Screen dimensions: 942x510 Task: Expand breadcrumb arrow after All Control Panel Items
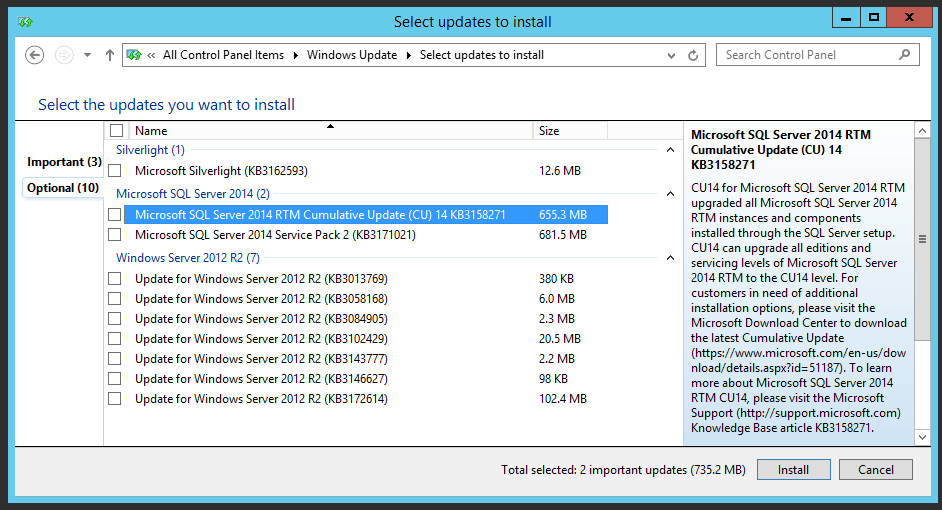pyautogui.click(x=296, y=55)
